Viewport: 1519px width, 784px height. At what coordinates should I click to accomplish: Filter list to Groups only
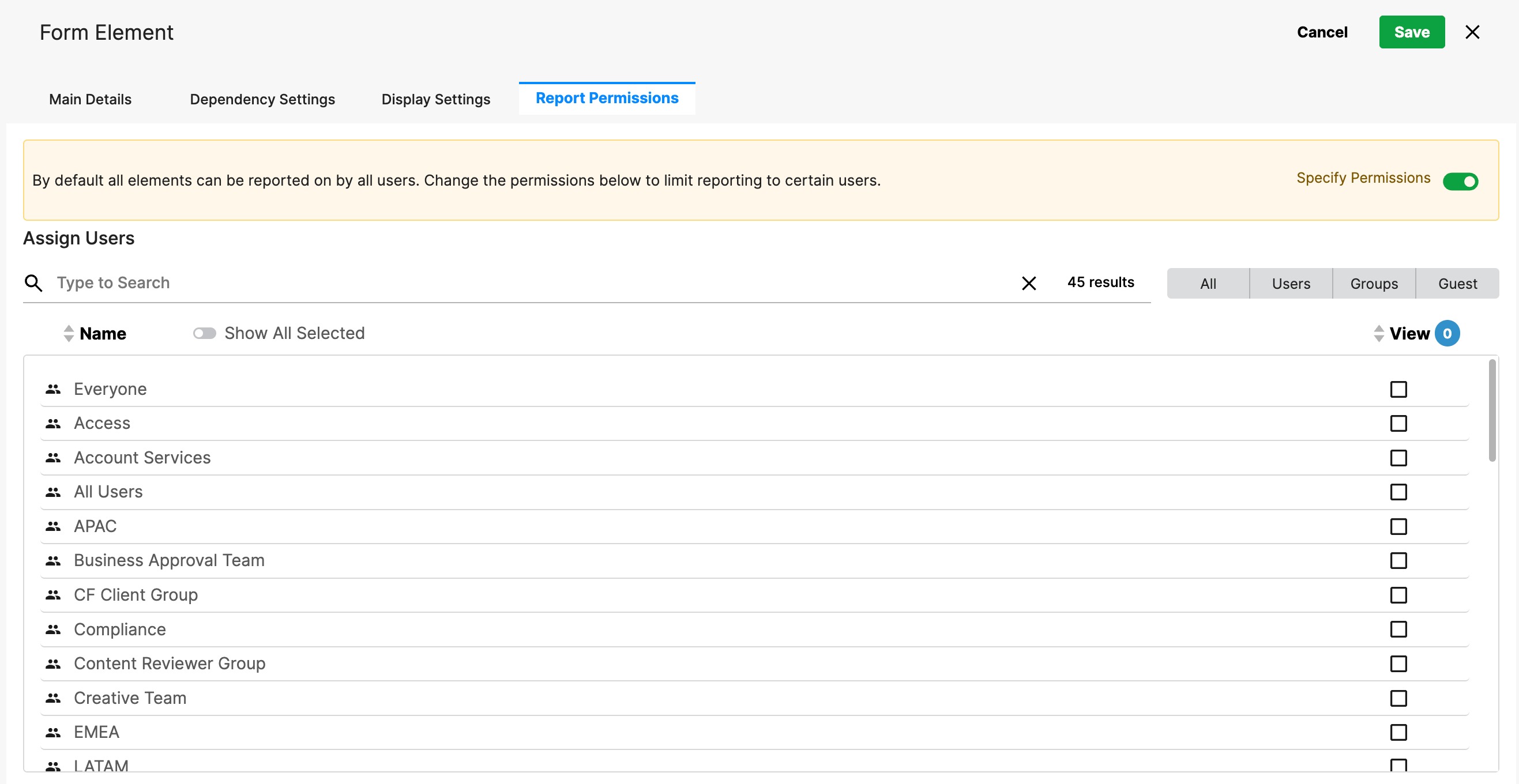click(1373, 284)
